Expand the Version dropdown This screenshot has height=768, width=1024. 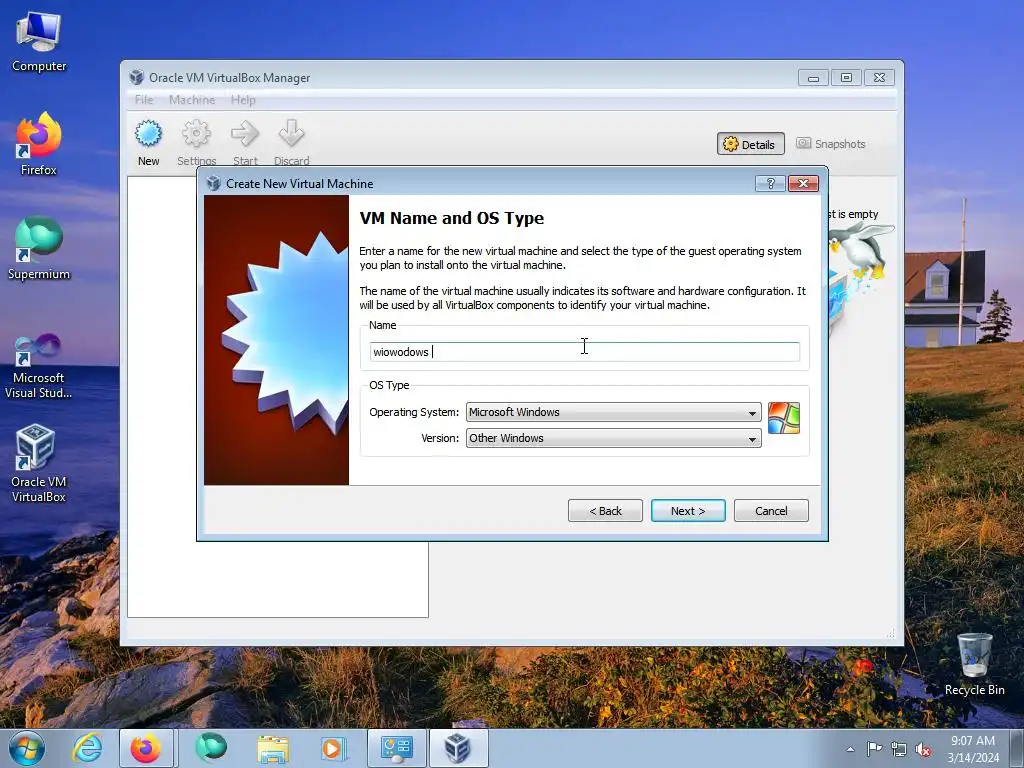coord(613,438)
